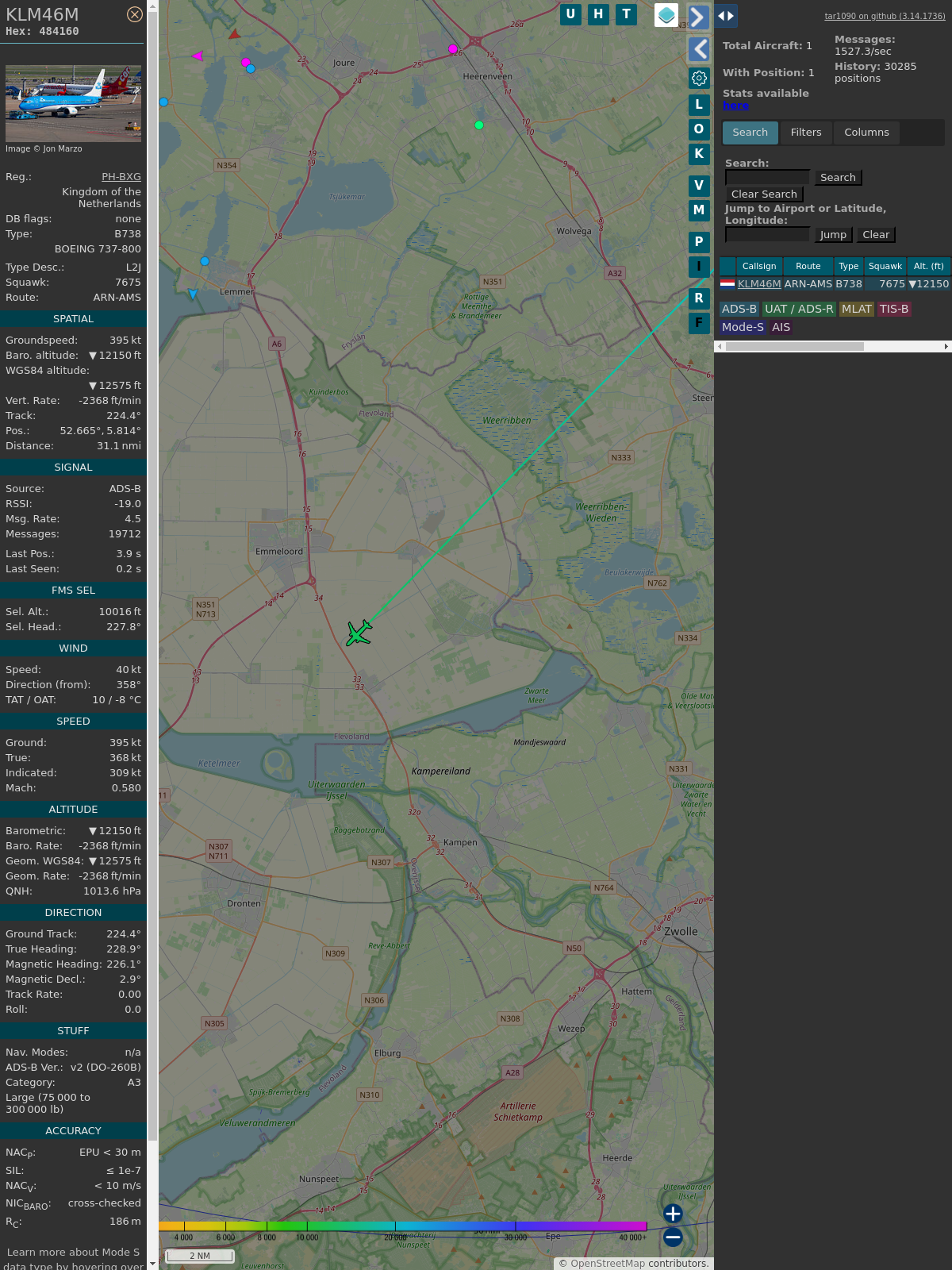Click the magenta arrow aircraft marker on the map

coord(198,56)
